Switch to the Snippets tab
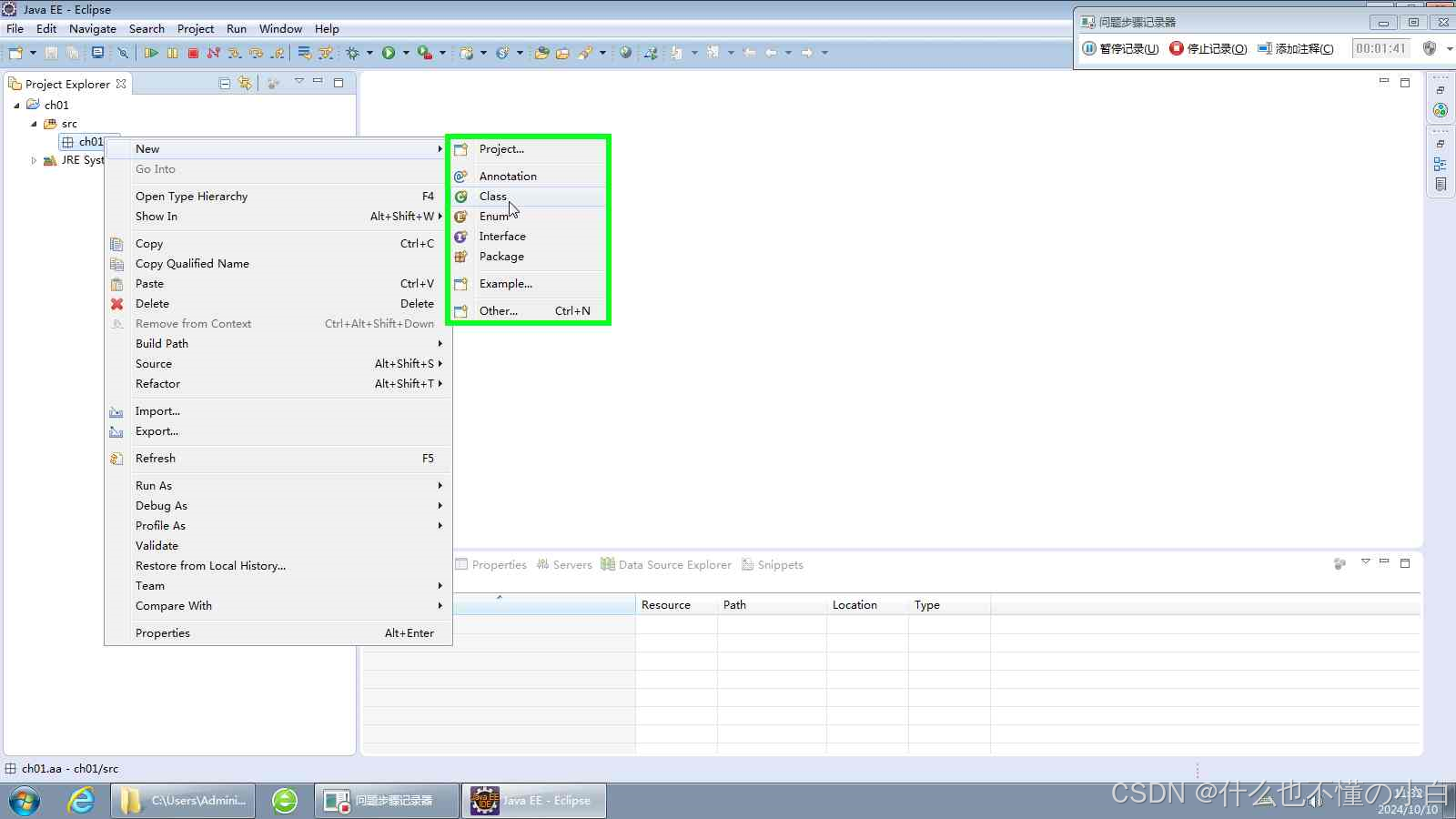Screen dimensions: 1456x819 pos(773,565)
